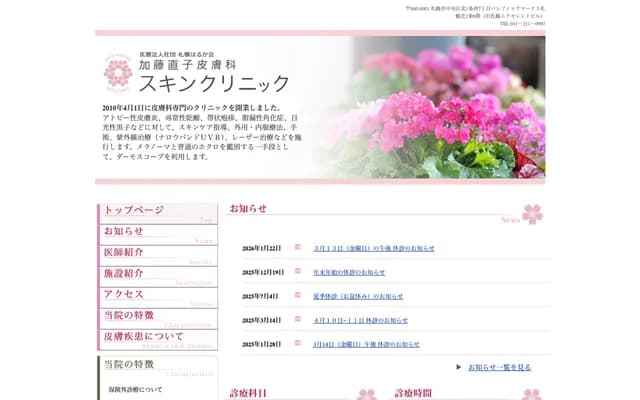Click the 2010年4月1日 clinic opening sentence

192,108
